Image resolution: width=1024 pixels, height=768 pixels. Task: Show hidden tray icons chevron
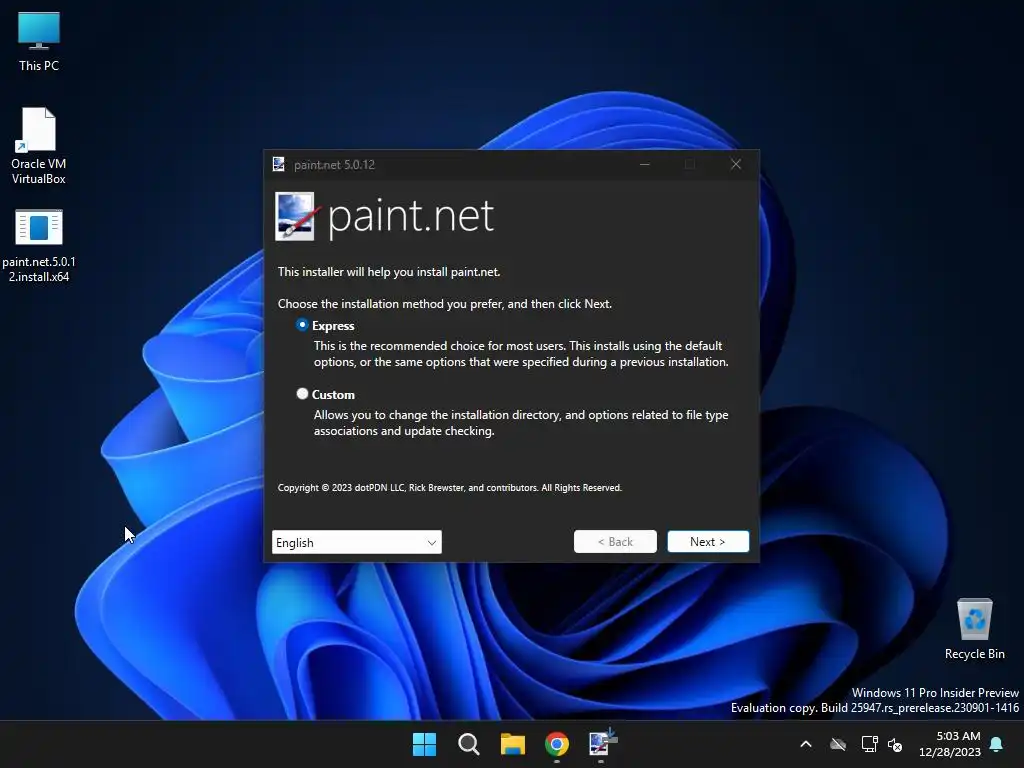pos(806,744)
